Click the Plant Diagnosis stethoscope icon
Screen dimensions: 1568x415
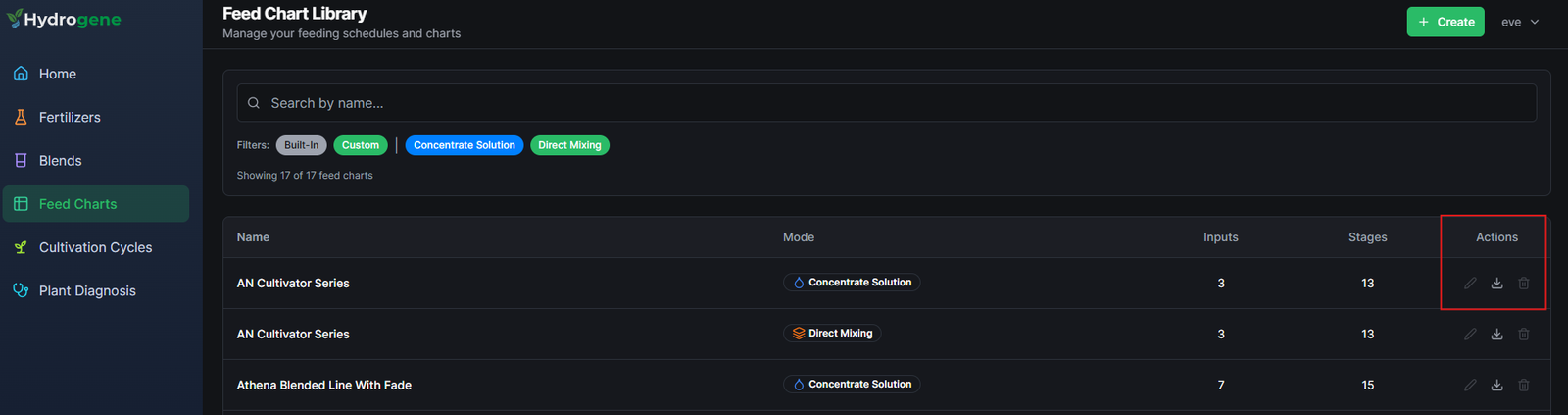point(21,290)
